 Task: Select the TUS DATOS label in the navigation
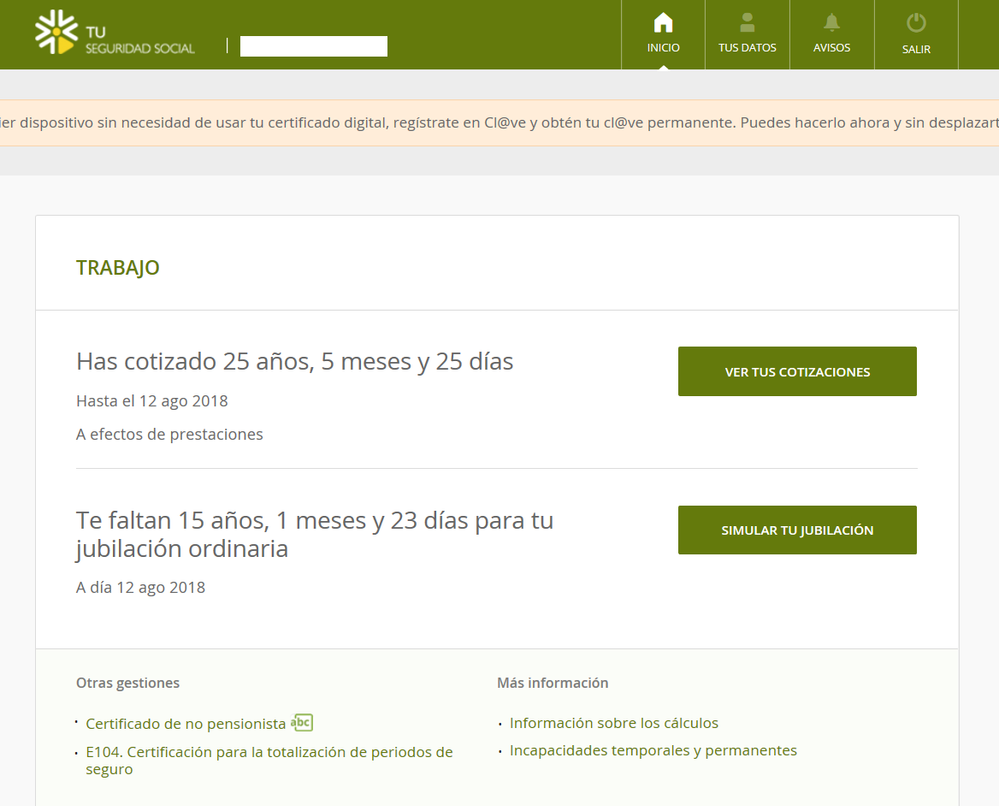[x=747, y=48]
